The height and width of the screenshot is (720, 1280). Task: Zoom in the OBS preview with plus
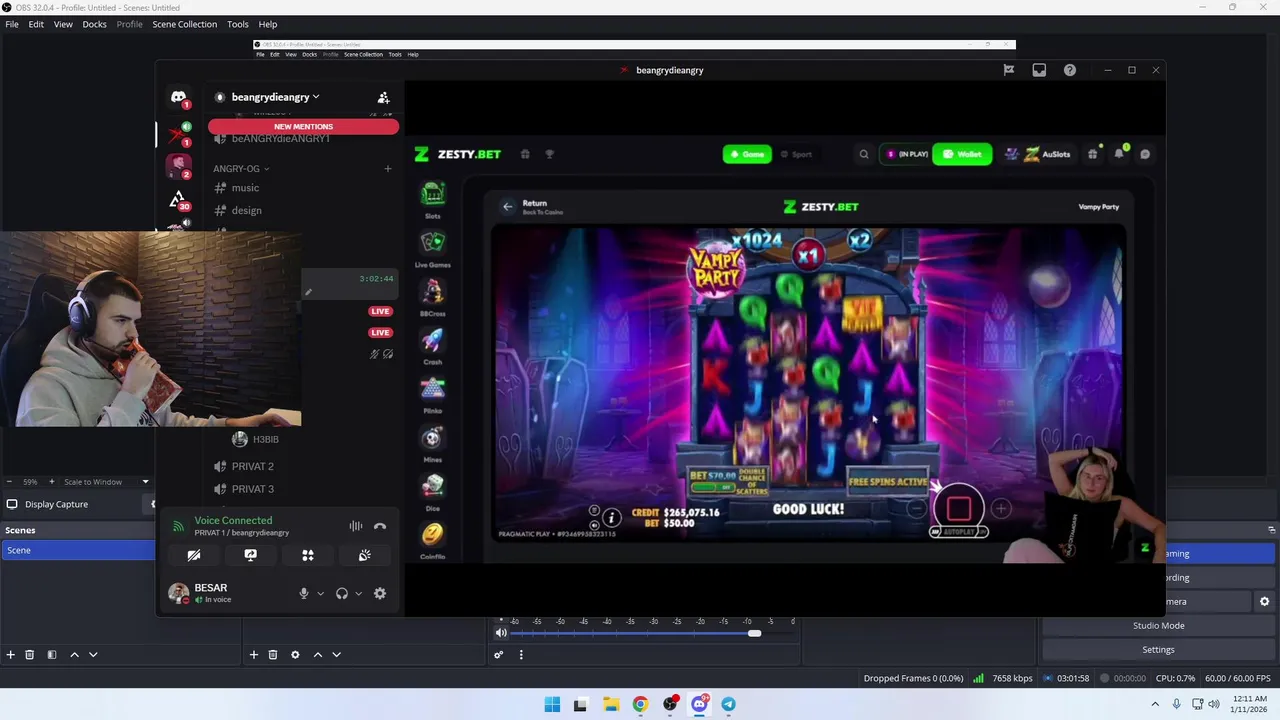(x=52, y=482)
